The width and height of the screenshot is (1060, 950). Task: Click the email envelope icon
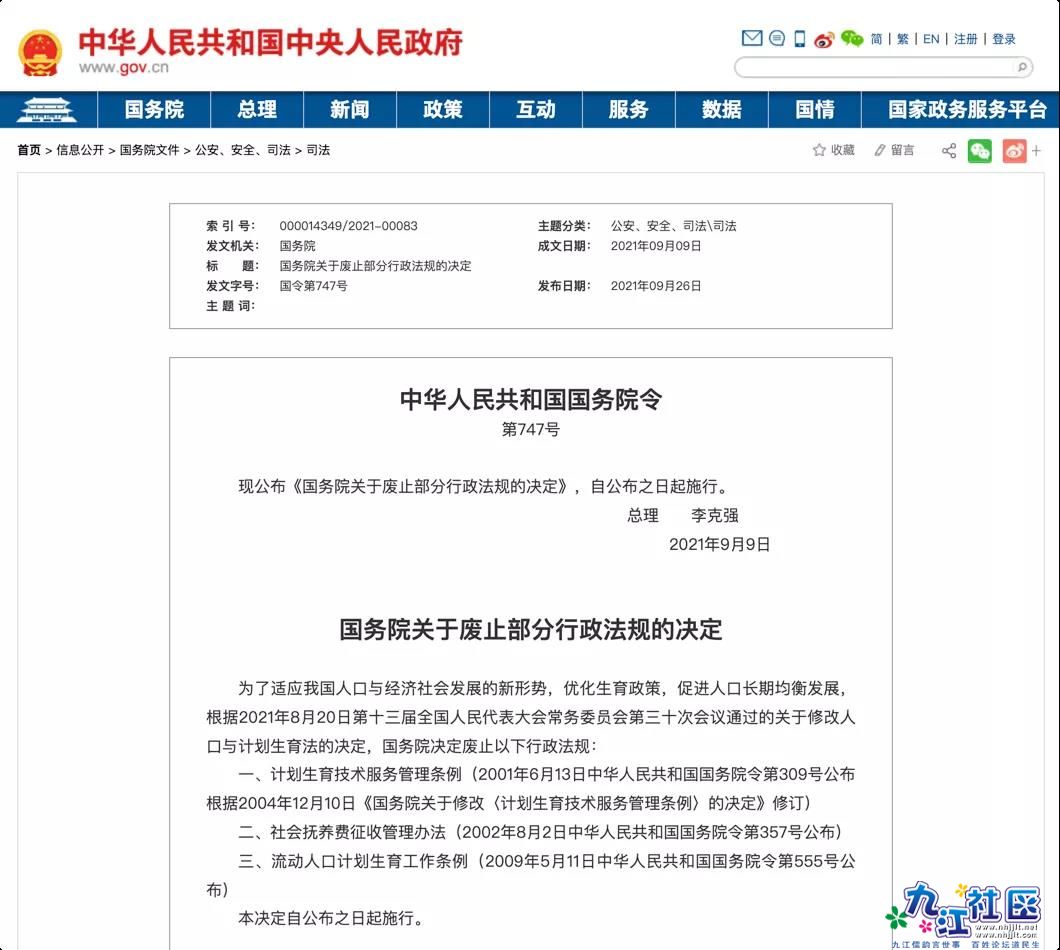(x=752, y=38)
